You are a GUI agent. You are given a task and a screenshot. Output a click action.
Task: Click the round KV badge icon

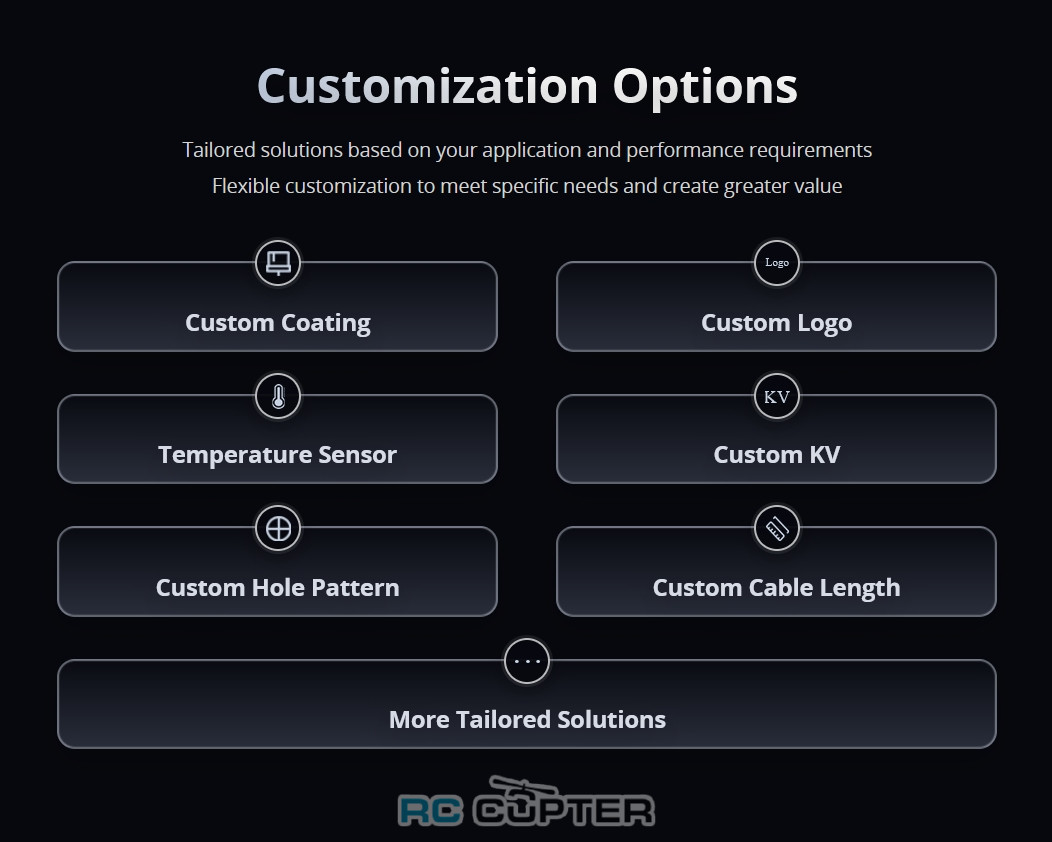click(777, 396)
